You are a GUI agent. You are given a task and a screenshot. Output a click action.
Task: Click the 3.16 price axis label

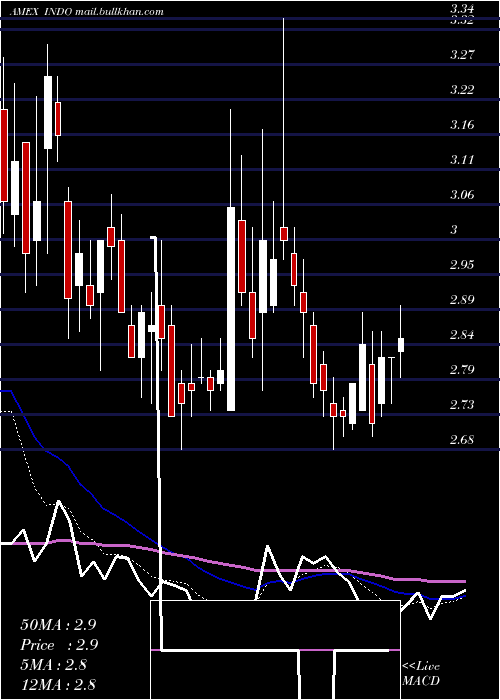pos(462,125)
